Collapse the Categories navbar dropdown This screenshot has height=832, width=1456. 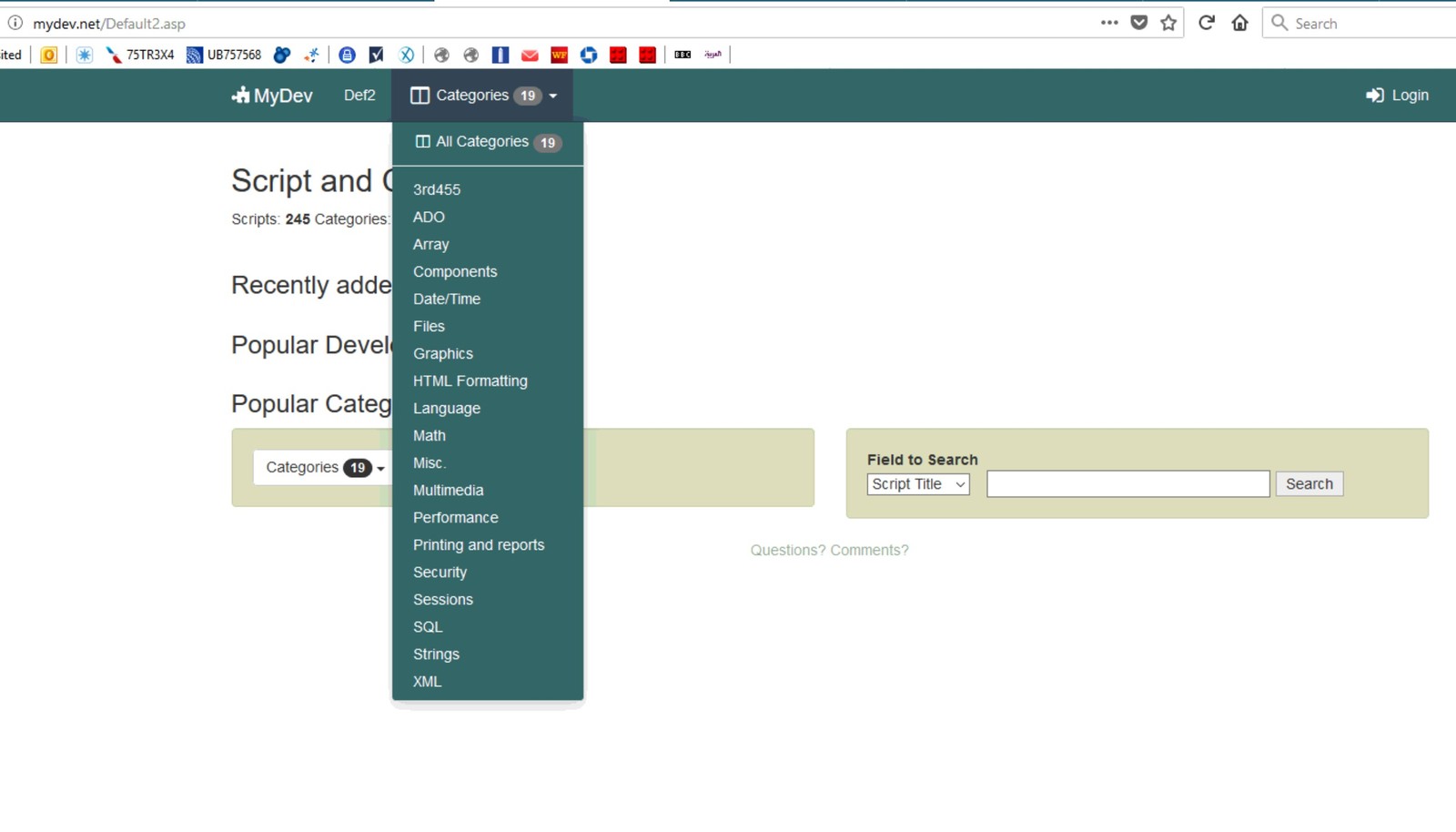[483, 96]
